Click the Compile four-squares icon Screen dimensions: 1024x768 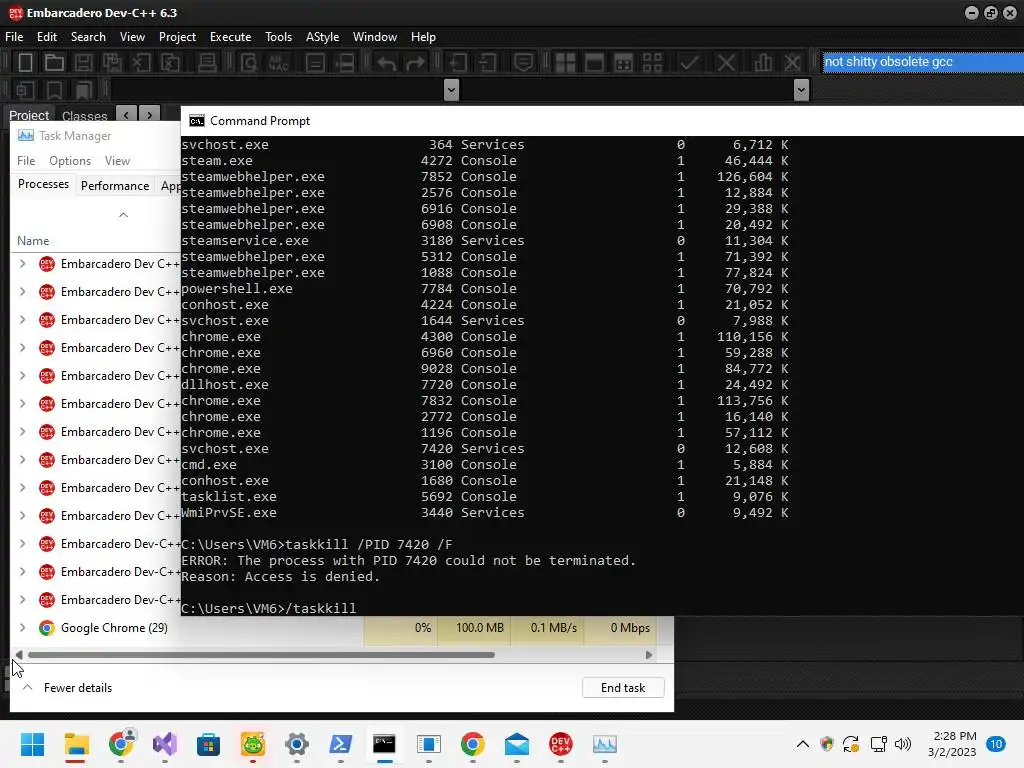pos(565,63)
